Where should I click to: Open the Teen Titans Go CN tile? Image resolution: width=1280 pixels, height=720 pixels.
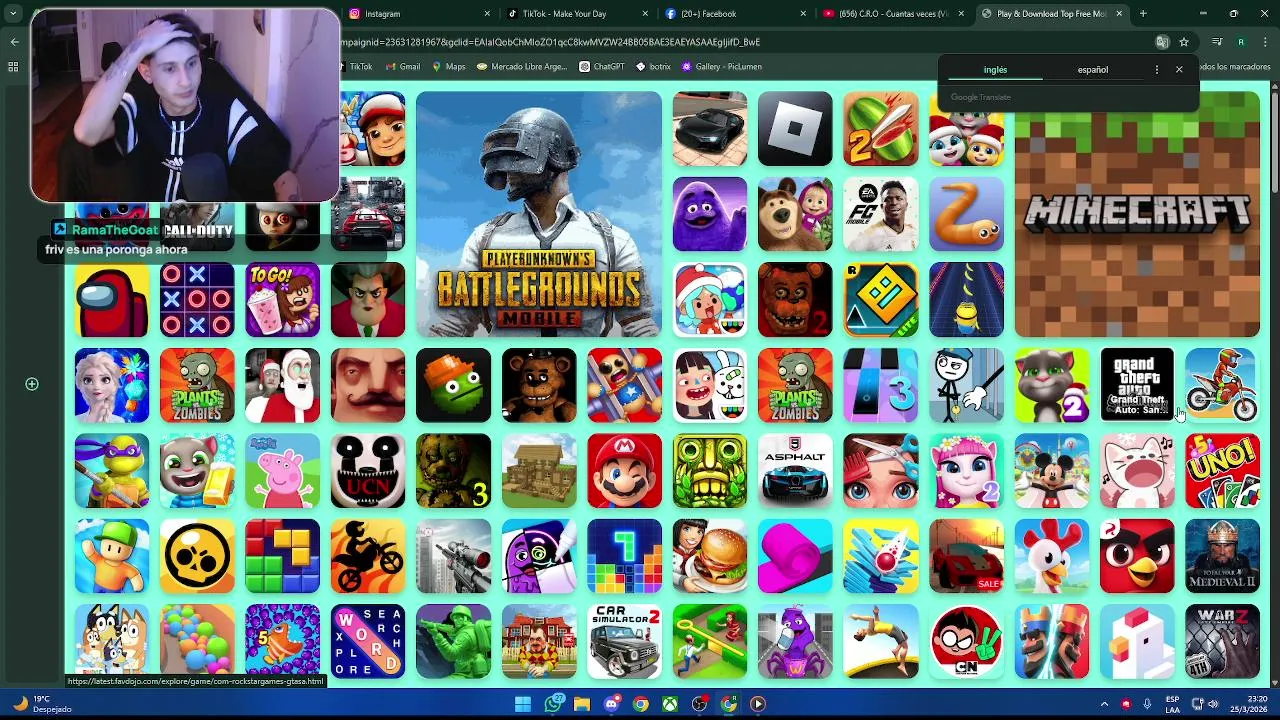[x=966, y=642]
